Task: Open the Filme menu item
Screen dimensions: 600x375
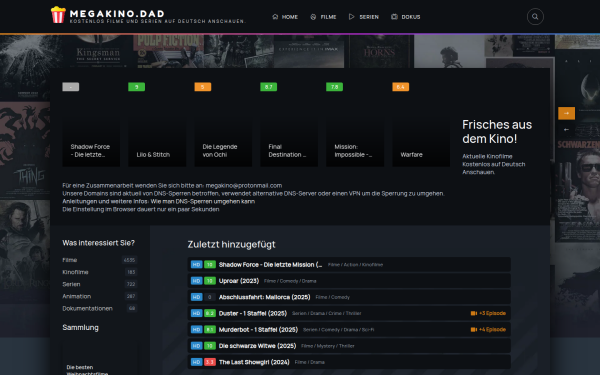Action: [323, 17]
